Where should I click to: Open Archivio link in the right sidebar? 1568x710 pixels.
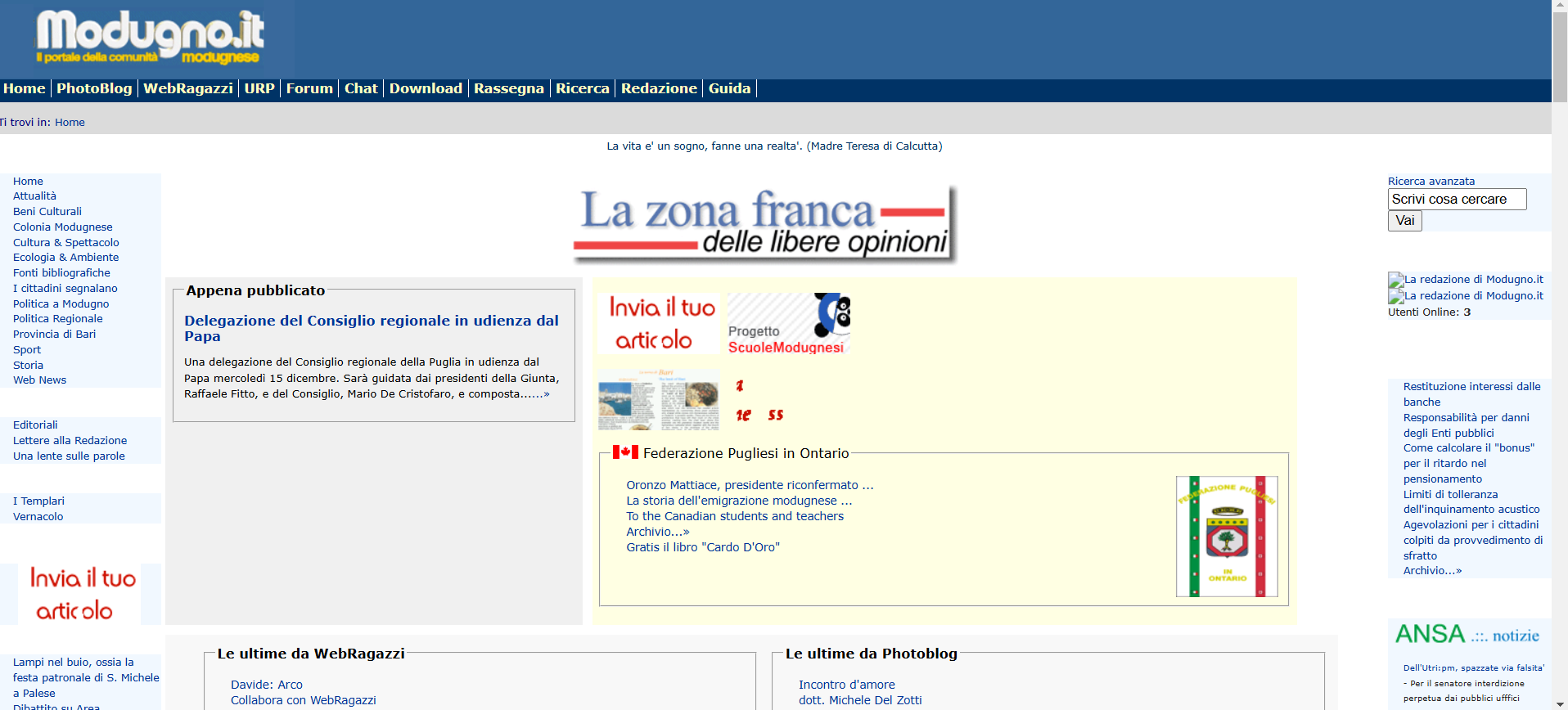[x=1432, y=571]
